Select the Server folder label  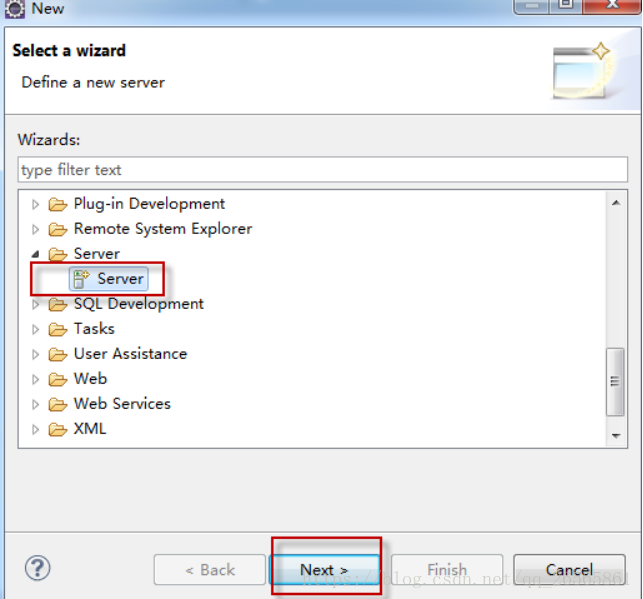point(97,254)
